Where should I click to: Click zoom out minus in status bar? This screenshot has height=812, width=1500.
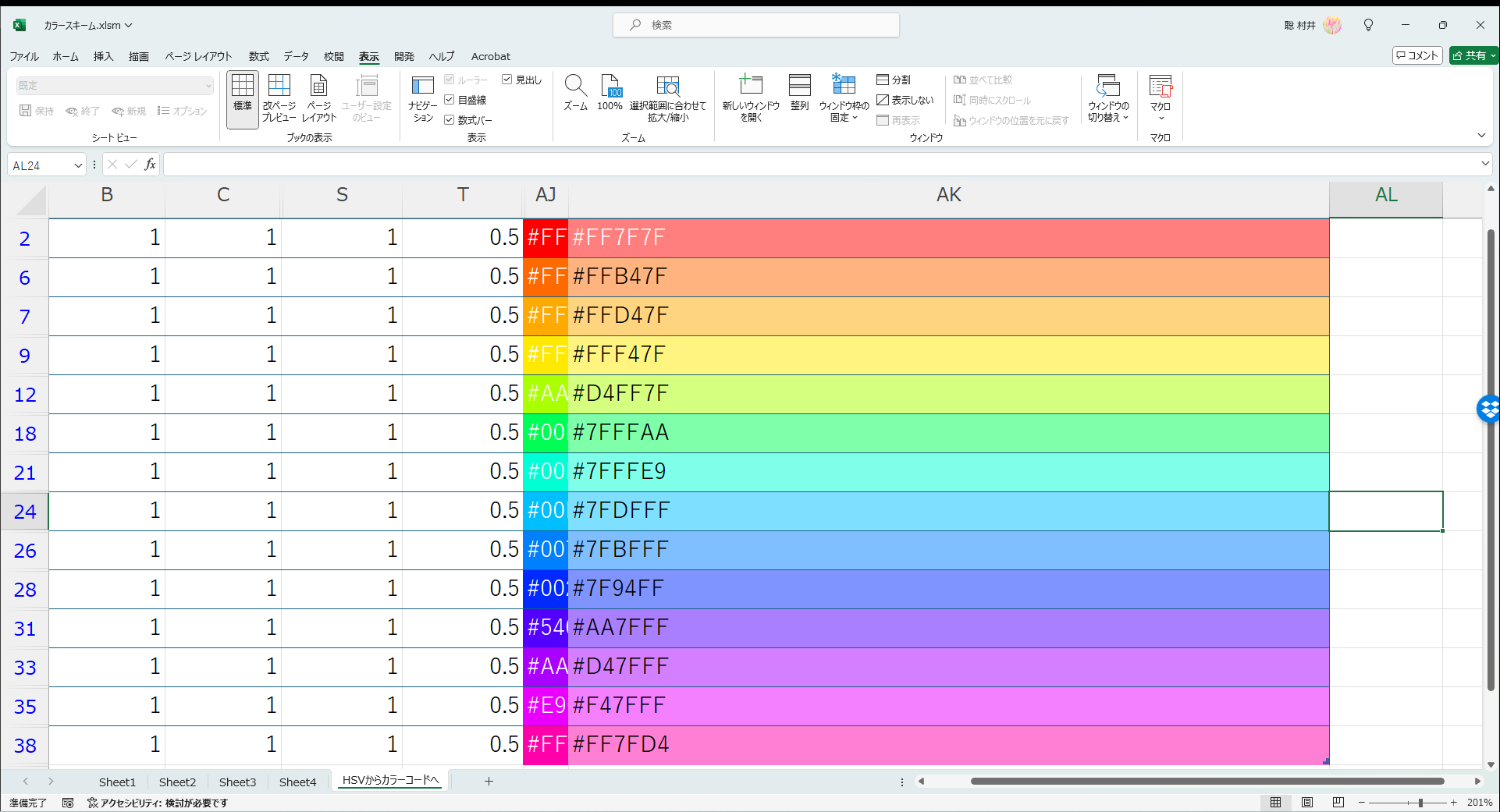[x=1362, y=803]
